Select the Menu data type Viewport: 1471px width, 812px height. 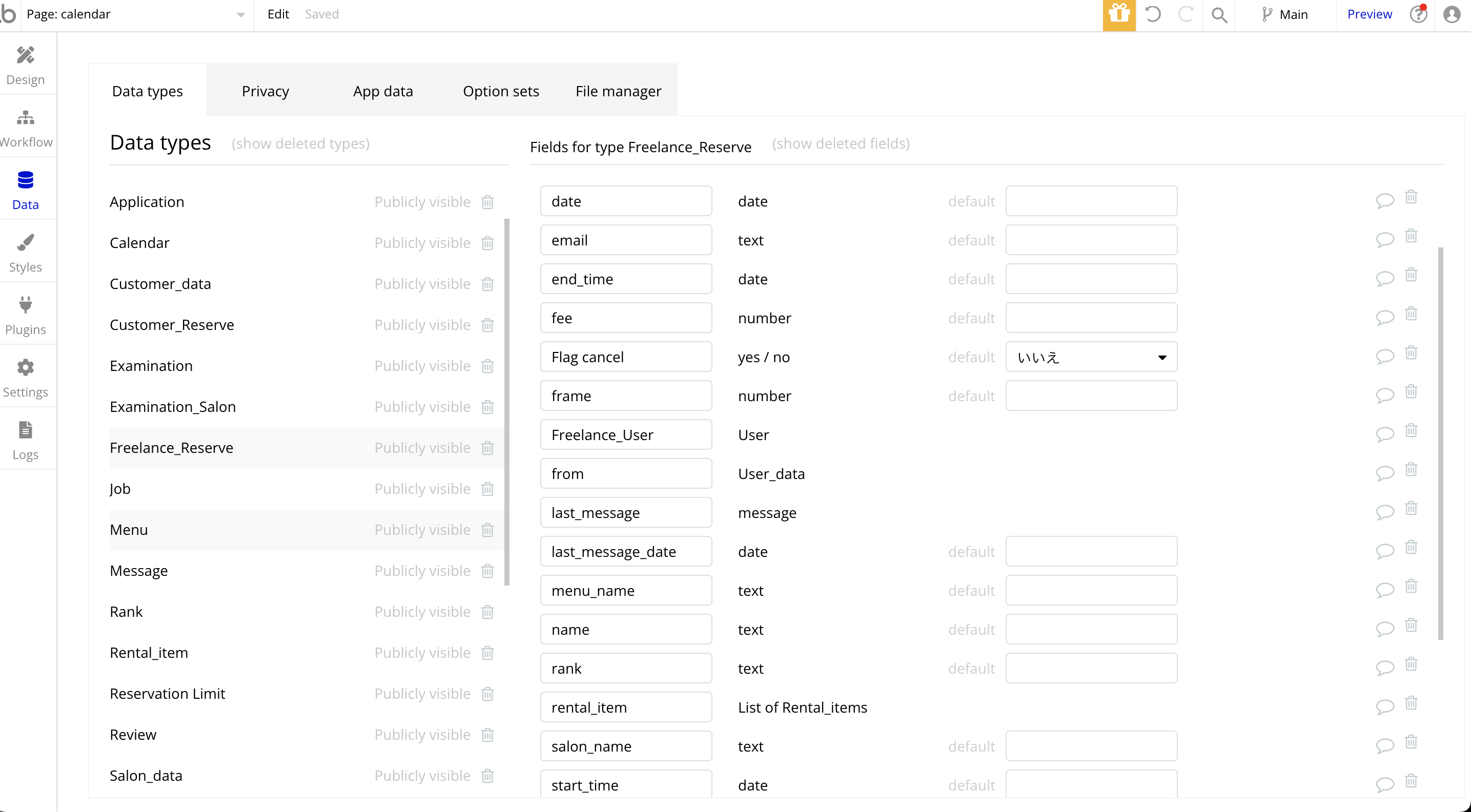[x=129, y=530]
